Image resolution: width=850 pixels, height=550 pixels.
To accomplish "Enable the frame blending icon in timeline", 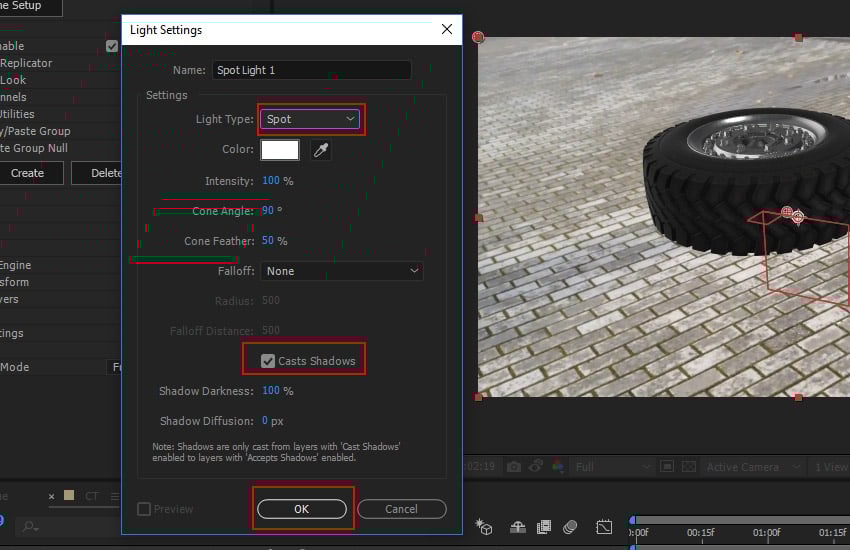I will [x=544, y=527].
